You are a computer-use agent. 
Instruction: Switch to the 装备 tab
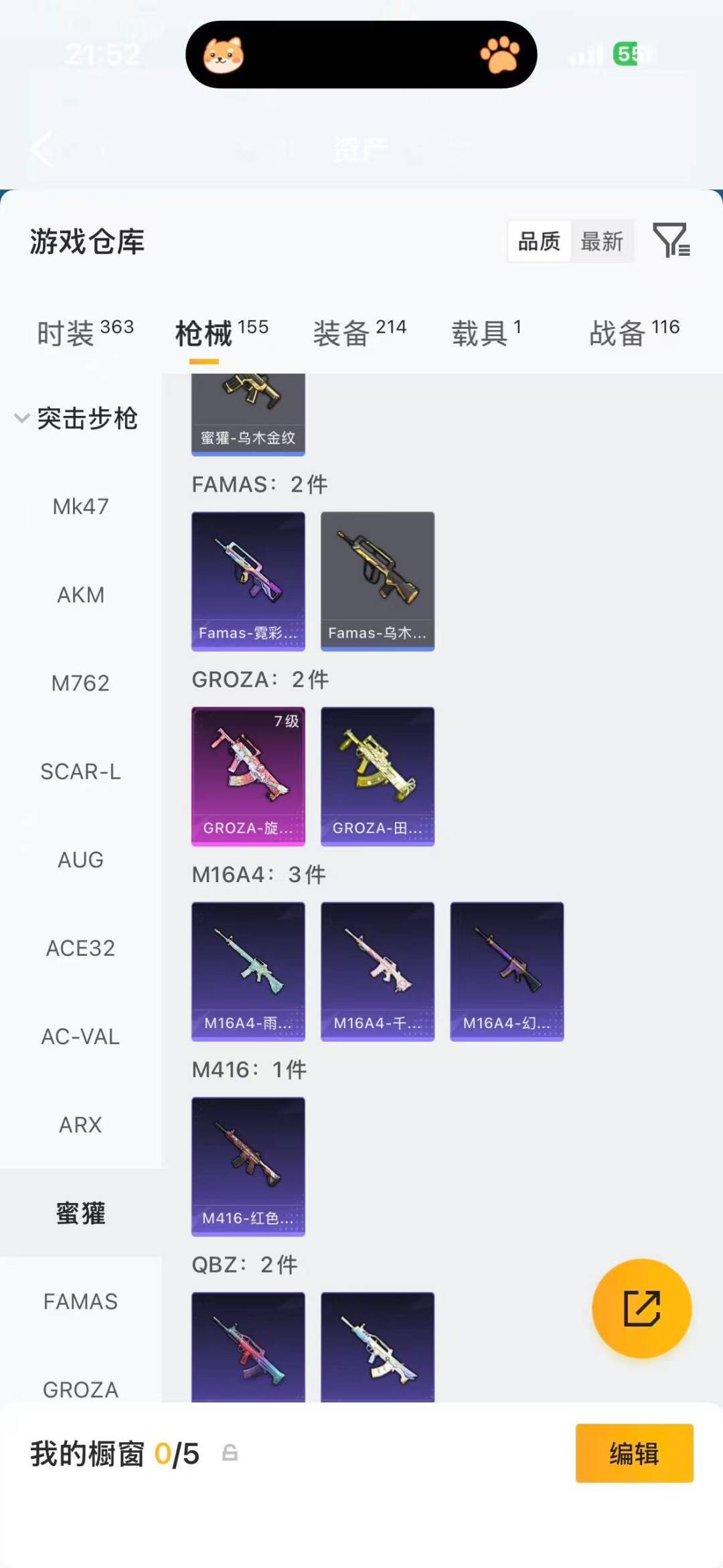pos(359,333)
